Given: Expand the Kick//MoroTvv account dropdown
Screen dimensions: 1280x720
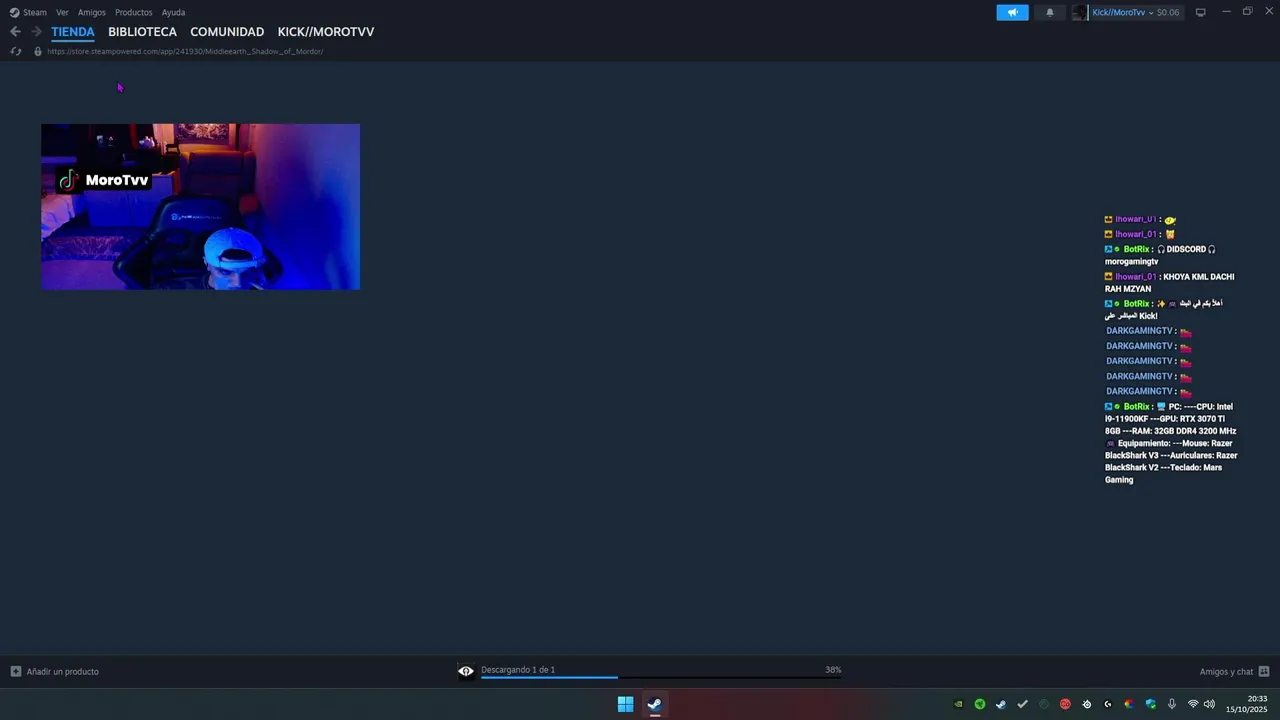Looking at the screenshot, I should tap(1123, 12).
